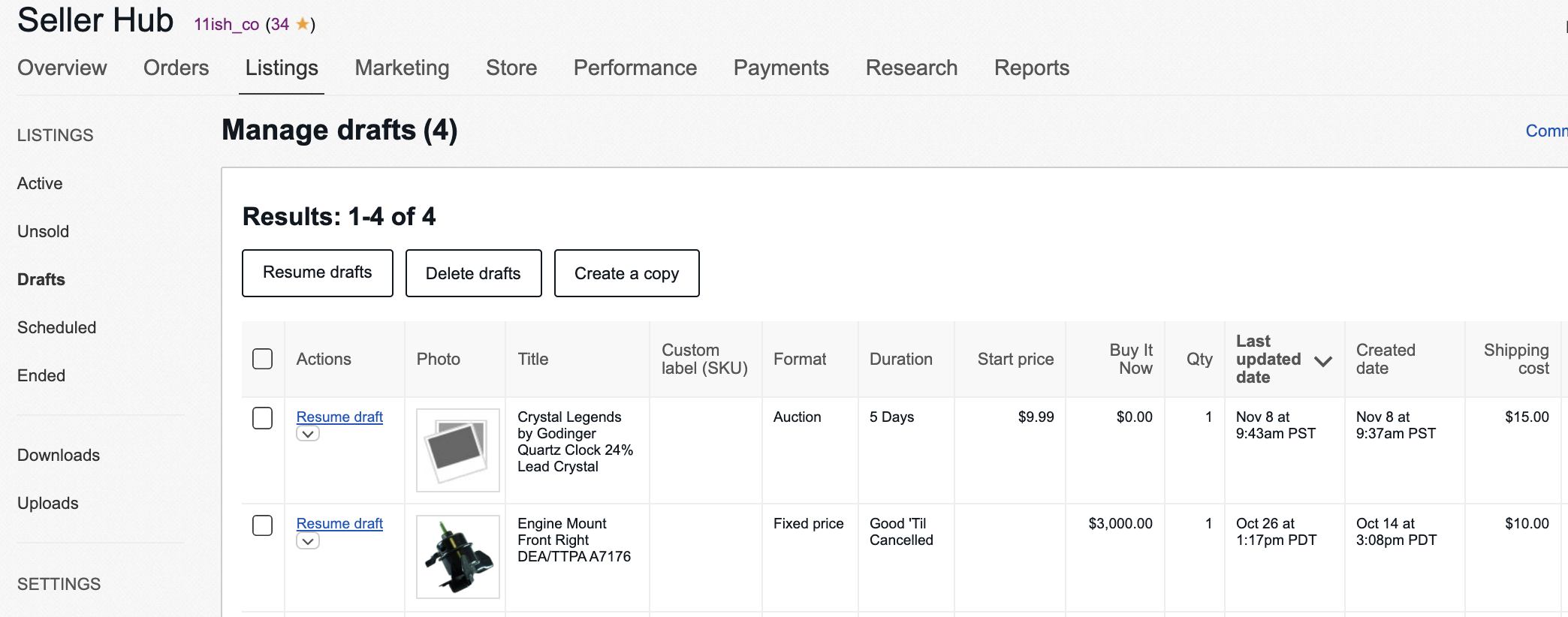This screenshot has width=1568, height=617.
Task: Click the Delete drafts button
Action: point(473,273)
